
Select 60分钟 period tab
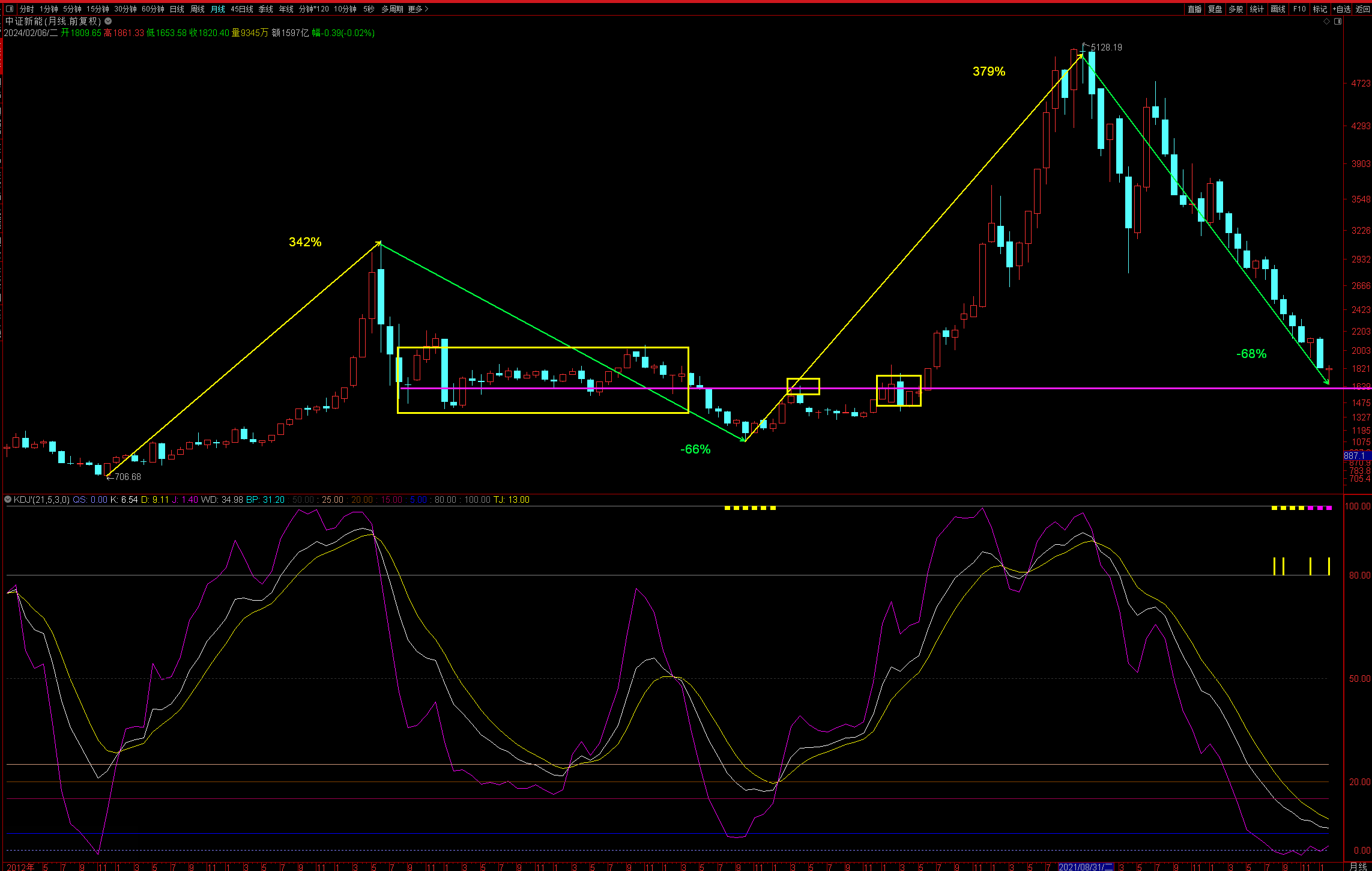point(153,9)
